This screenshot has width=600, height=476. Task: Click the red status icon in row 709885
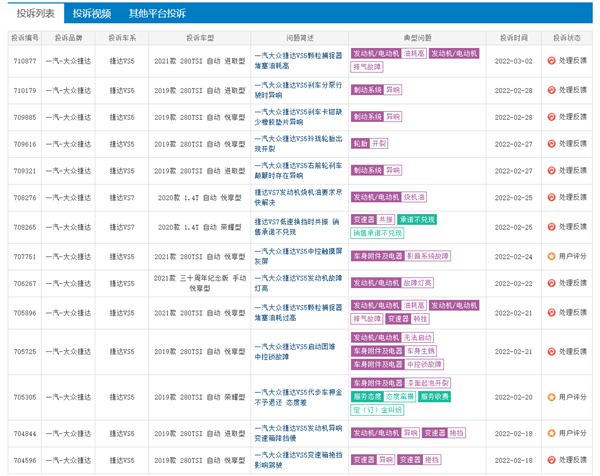click(x=551, y=117)
